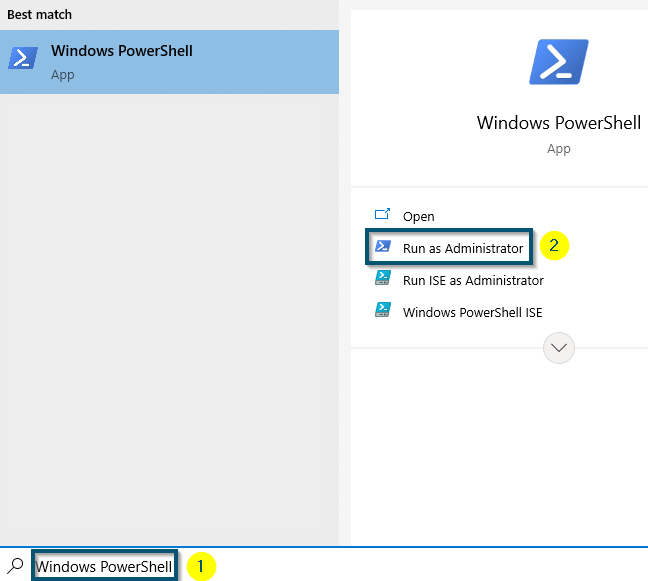Viewport: 648px width, 581px height.
Task: Click the PowerShell icon in best match row
Action: [23, 58]
